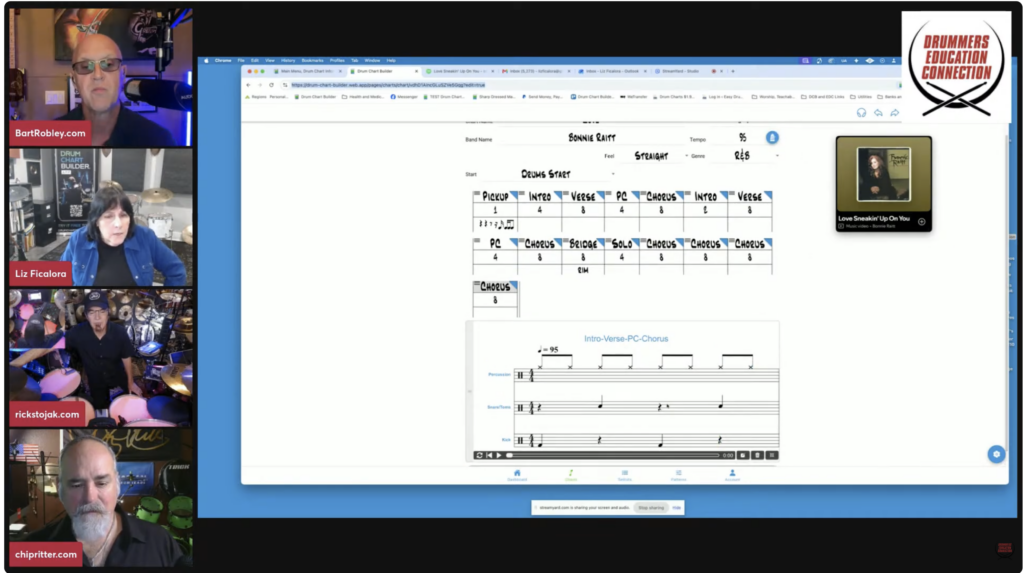Click the Pickup rhythm notation cell

pos(496,224)
